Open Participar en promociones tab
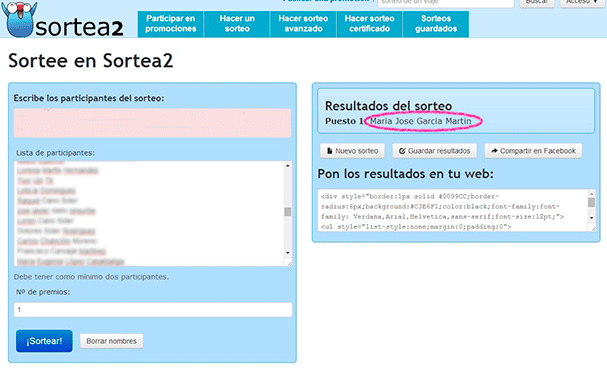The height and width of the screenshot is (378, 607). [170, 24]
